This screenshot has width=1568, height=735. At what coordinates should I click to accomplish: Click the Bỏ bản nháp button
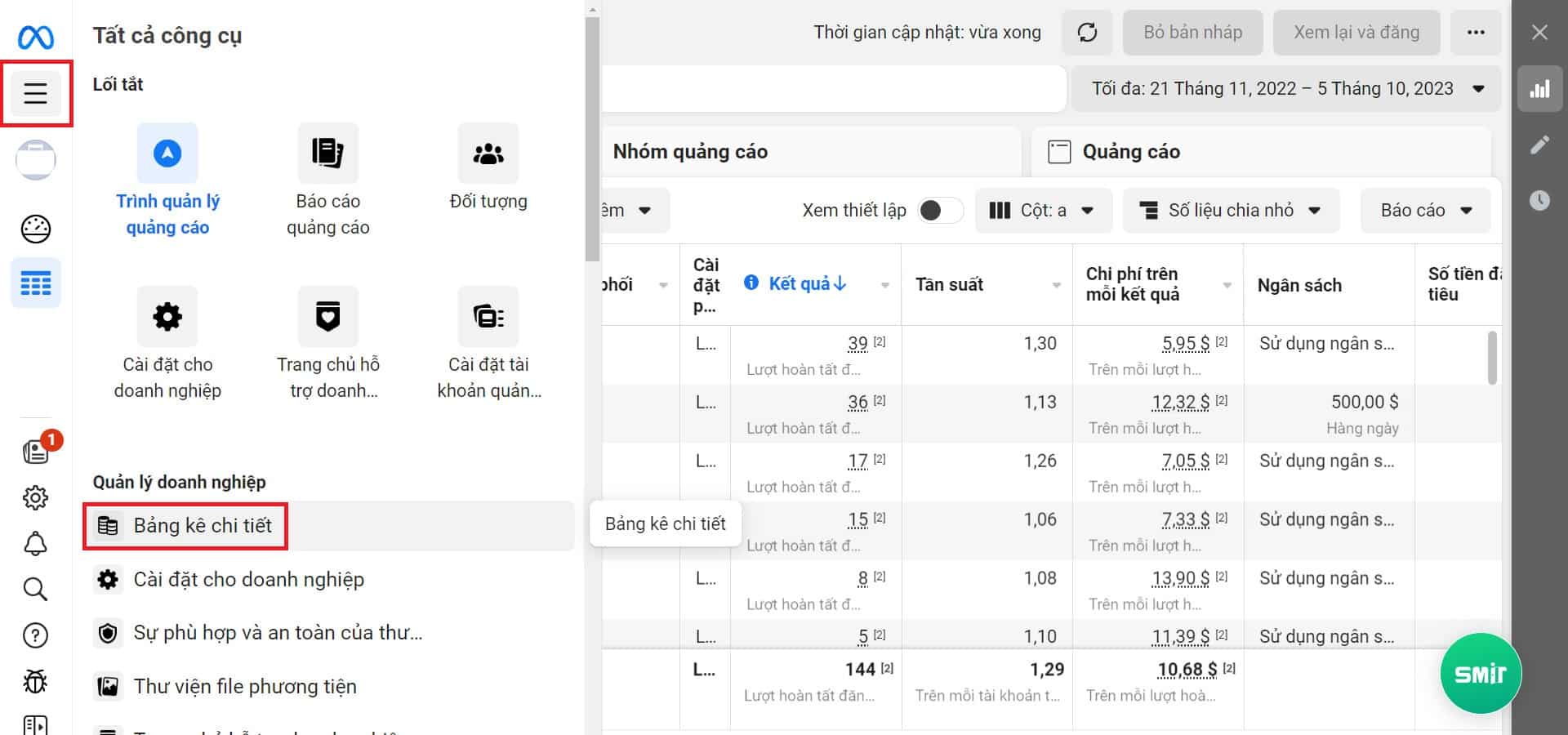[x=1192, y=33]
